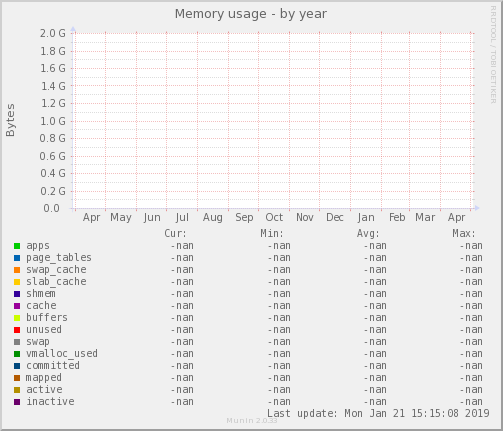Click the 'Avg:' column header

click(x=368, y=233)
